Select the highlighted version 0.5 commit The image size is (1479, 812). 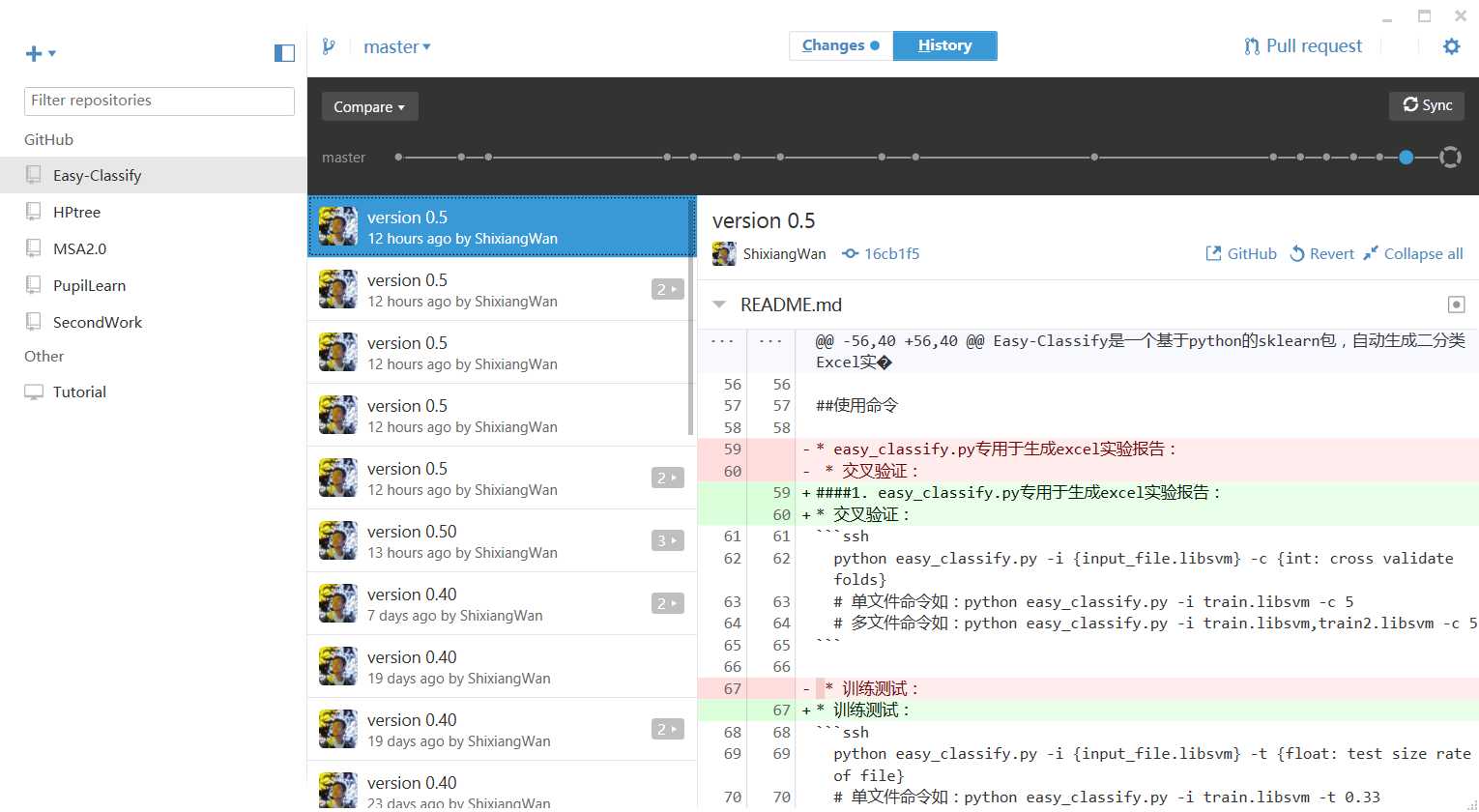click(x=501, y=227)
